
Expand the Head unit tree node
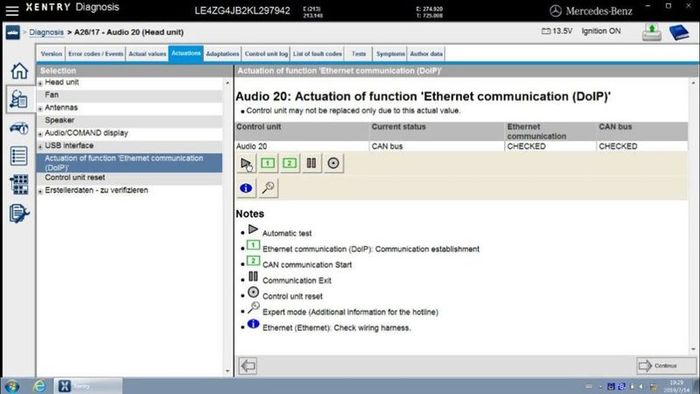[x=40, y=83]
